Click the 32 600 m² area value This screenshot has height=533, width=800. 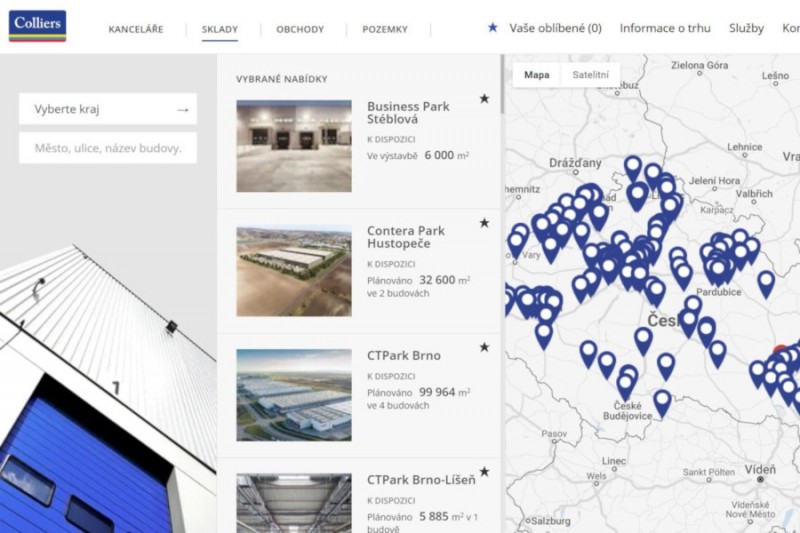444,280
